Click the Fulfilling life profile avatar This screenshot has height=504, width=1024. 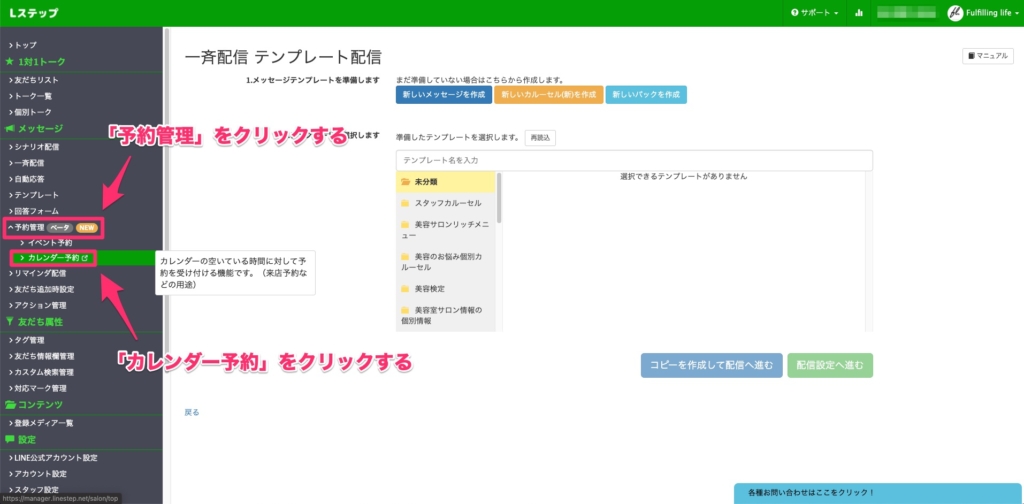coord(955,13)
